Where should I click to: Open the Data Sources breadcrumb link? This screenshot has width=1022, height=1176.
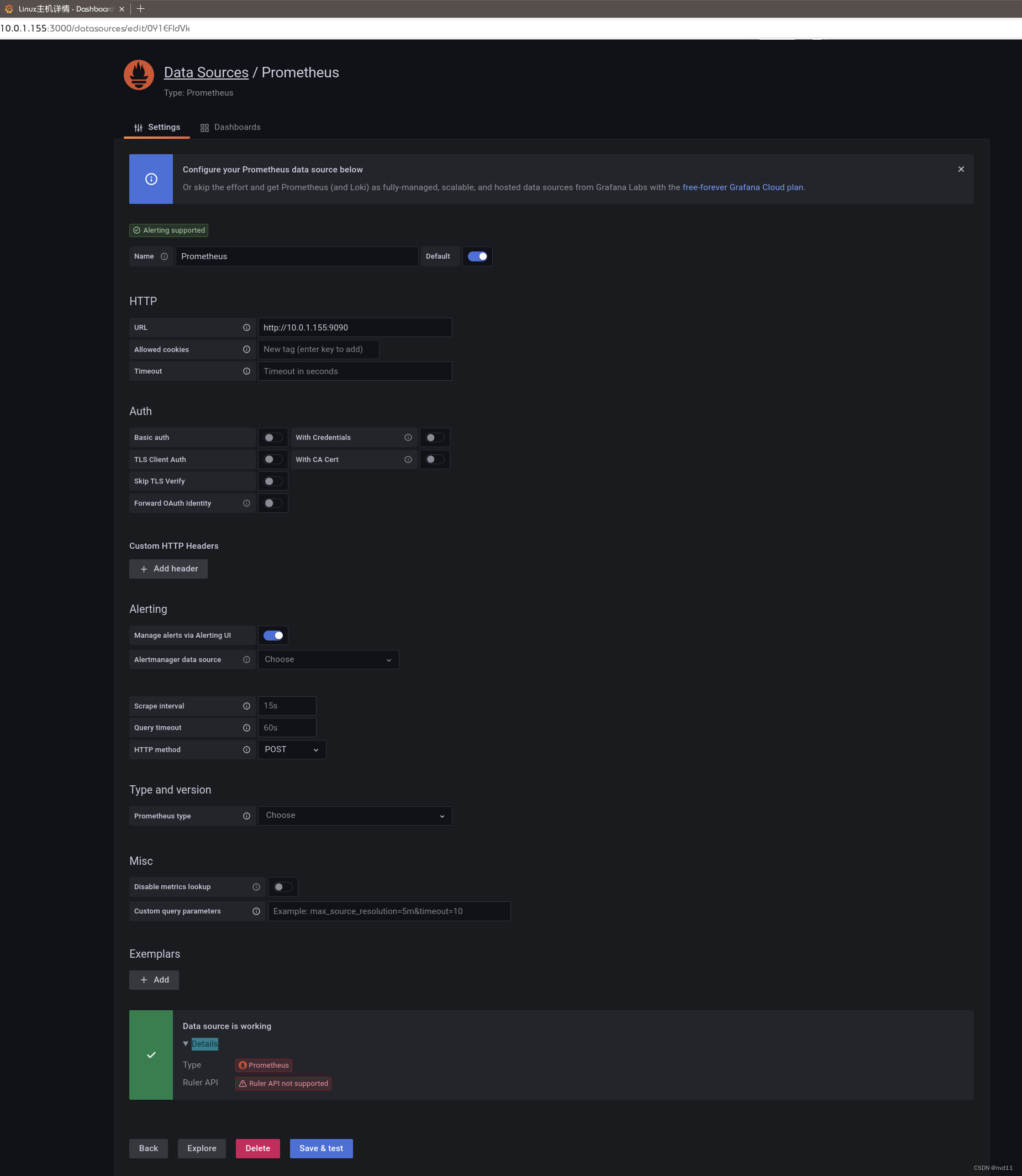click(x=207, y=72)
